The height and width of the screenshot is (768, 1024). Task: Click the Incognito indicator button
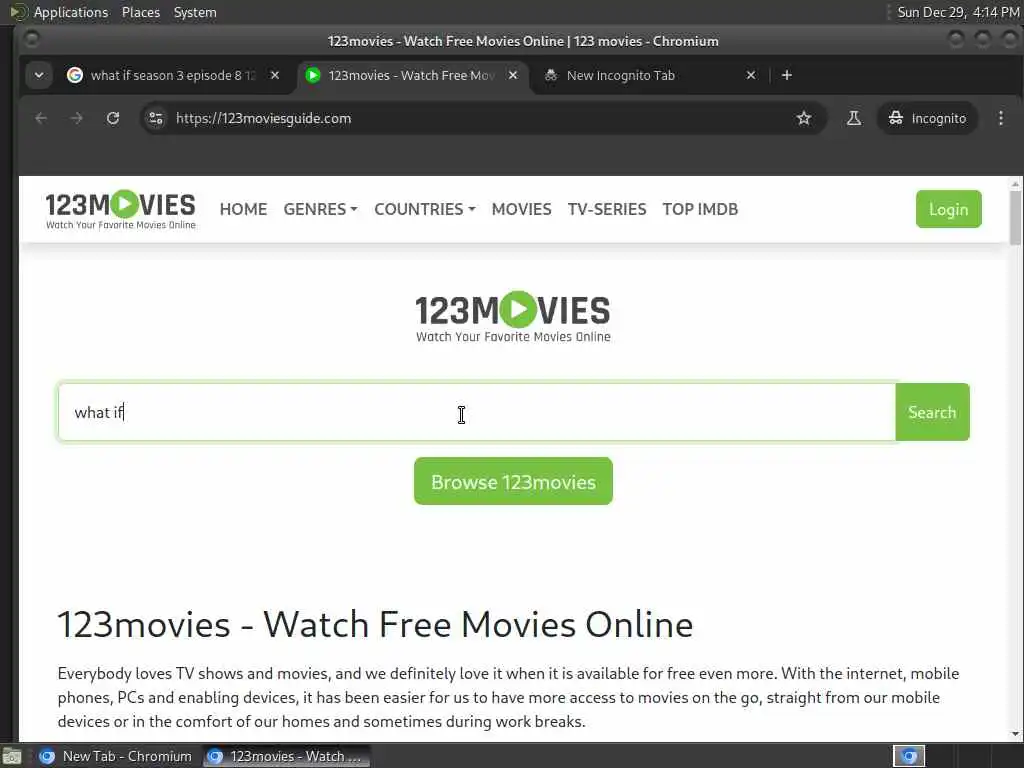point(927,118)
